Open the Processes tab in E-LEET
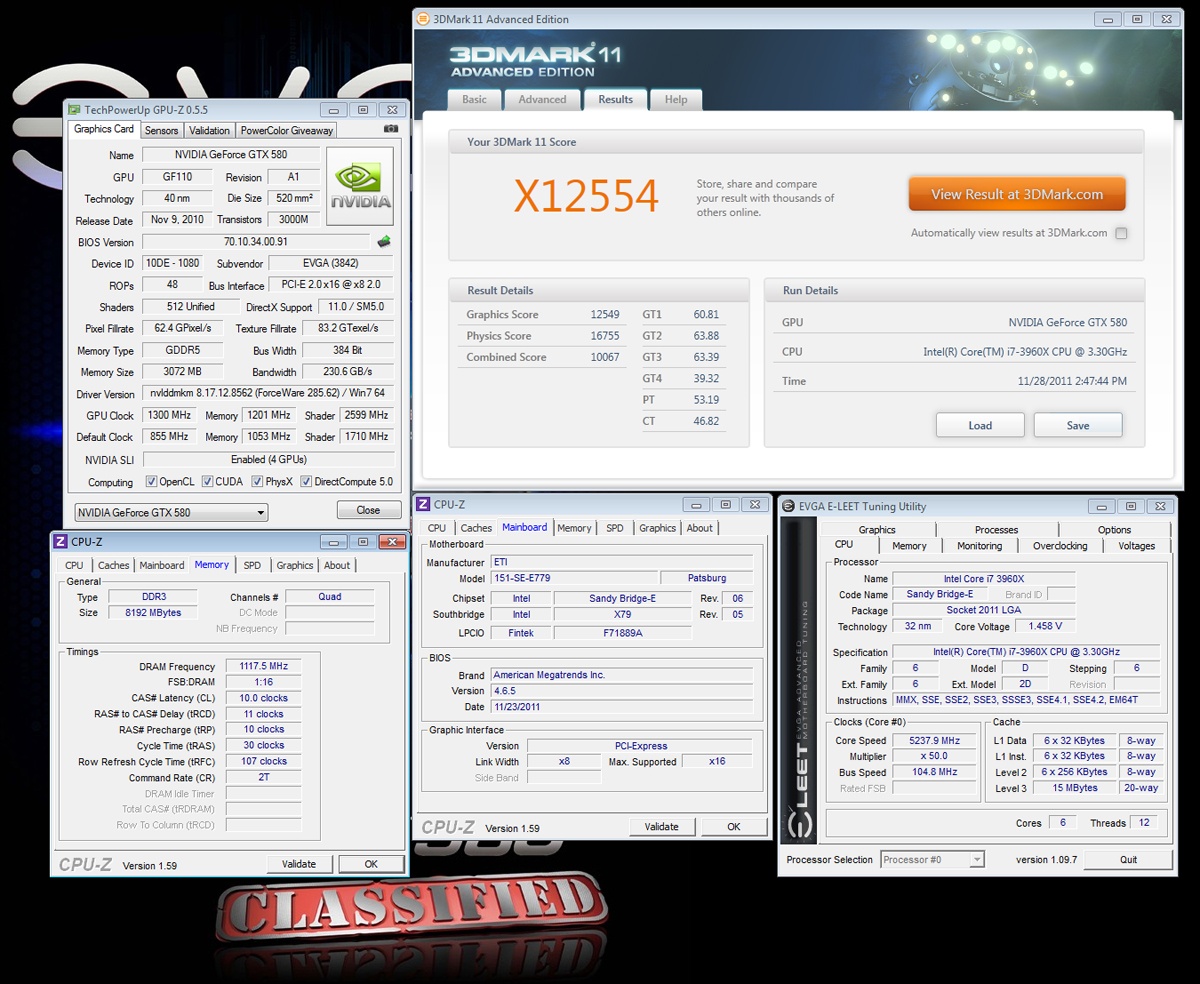 tap(996, 530)
